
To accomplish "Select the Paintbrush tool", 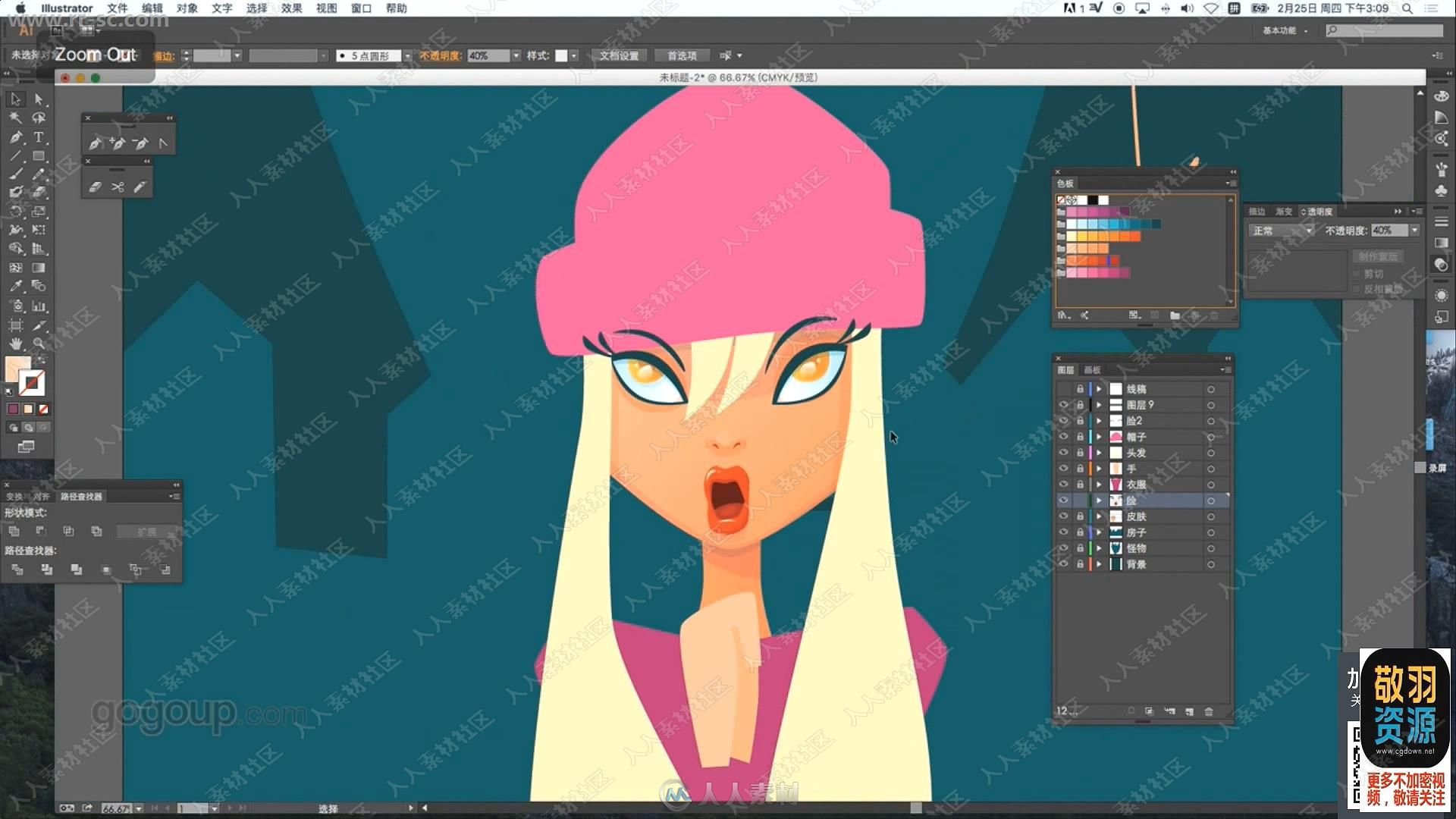I will pyautogui.click(x=15, y=174).
